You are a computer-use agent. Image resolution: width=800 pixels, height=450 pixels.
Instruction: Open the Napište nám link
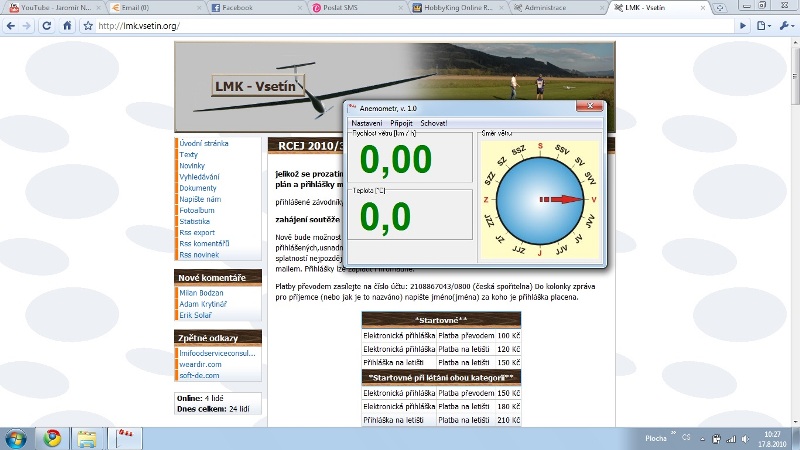tap(200, 199)
